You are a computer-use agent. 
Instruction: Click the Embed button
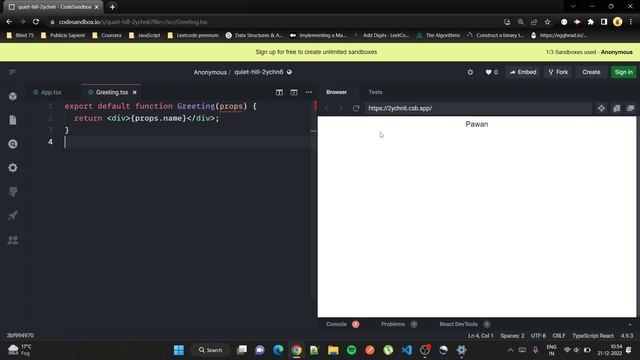(x=523, y=72)
